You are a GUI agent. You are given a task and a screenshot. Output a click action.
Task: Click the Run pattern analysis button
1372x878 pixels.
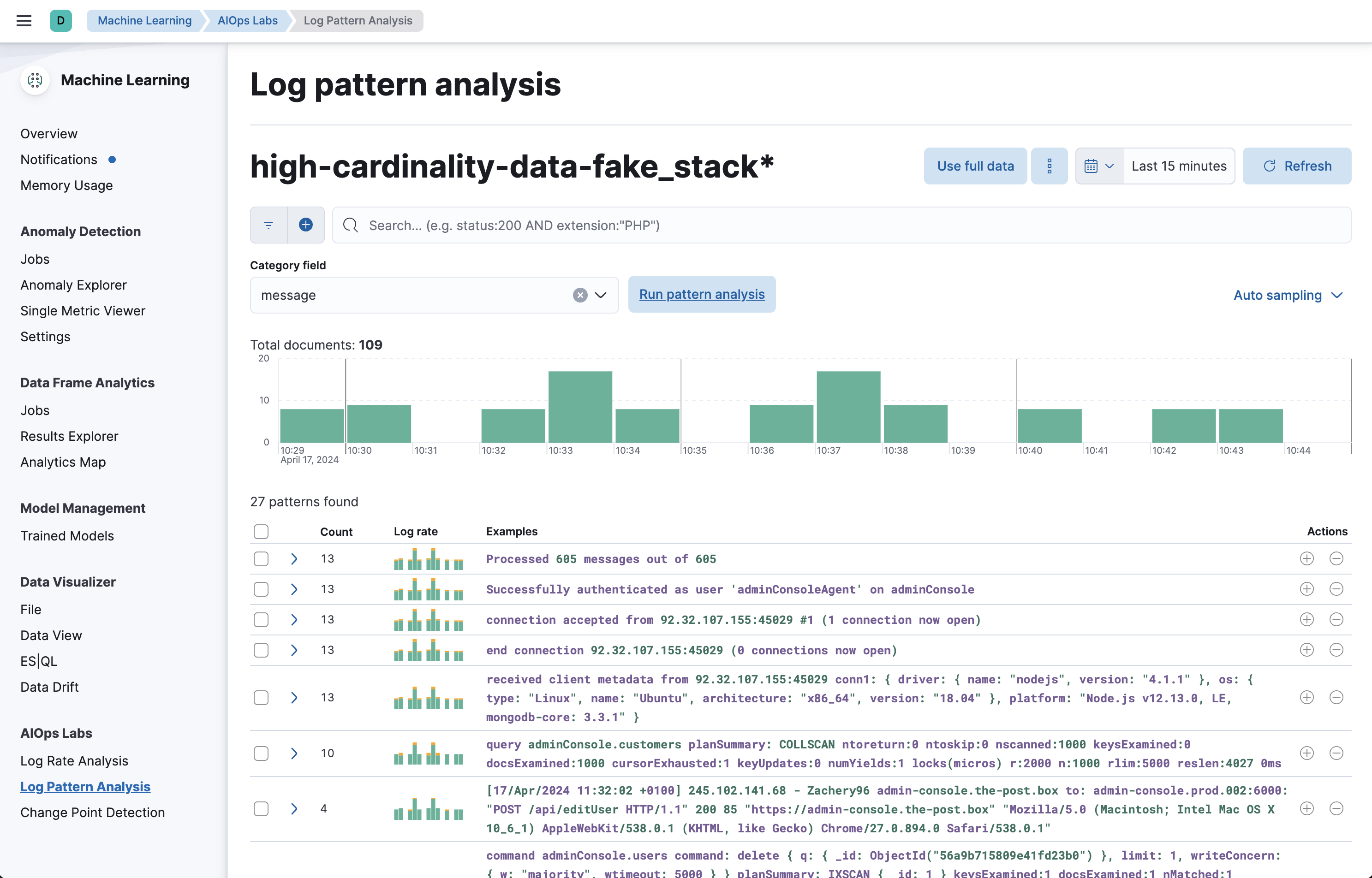click(x=702, y=294)
